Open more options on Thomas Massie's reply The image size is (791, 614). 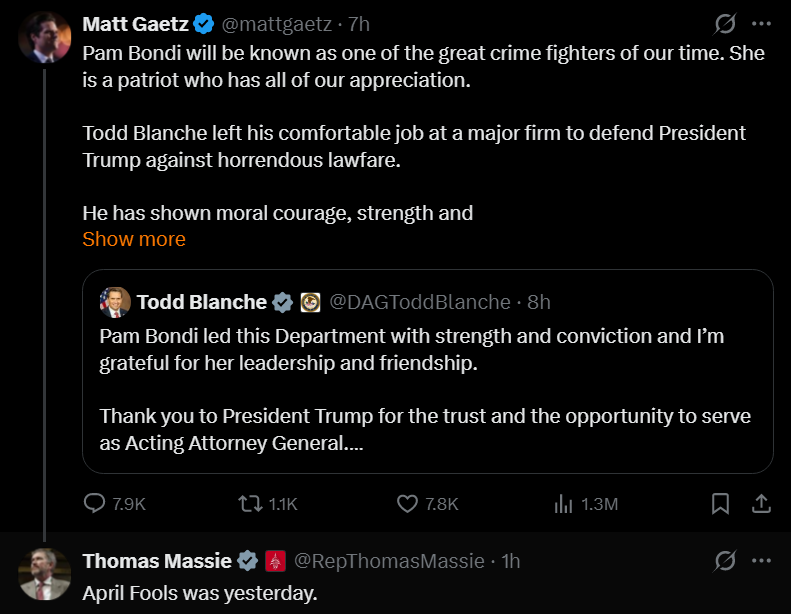pos(761,561)
